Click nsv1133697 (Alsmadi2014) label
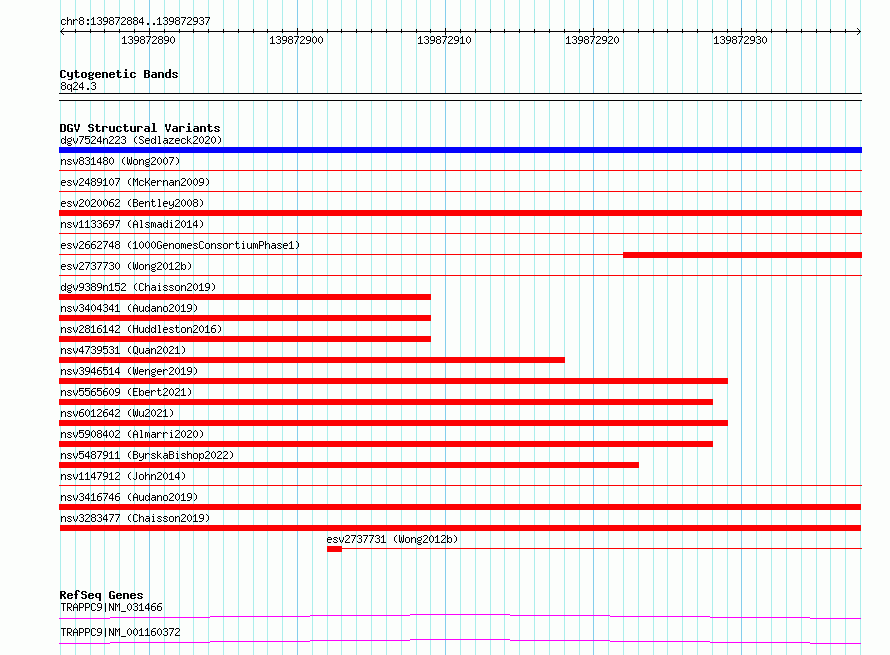 point(132,224)
